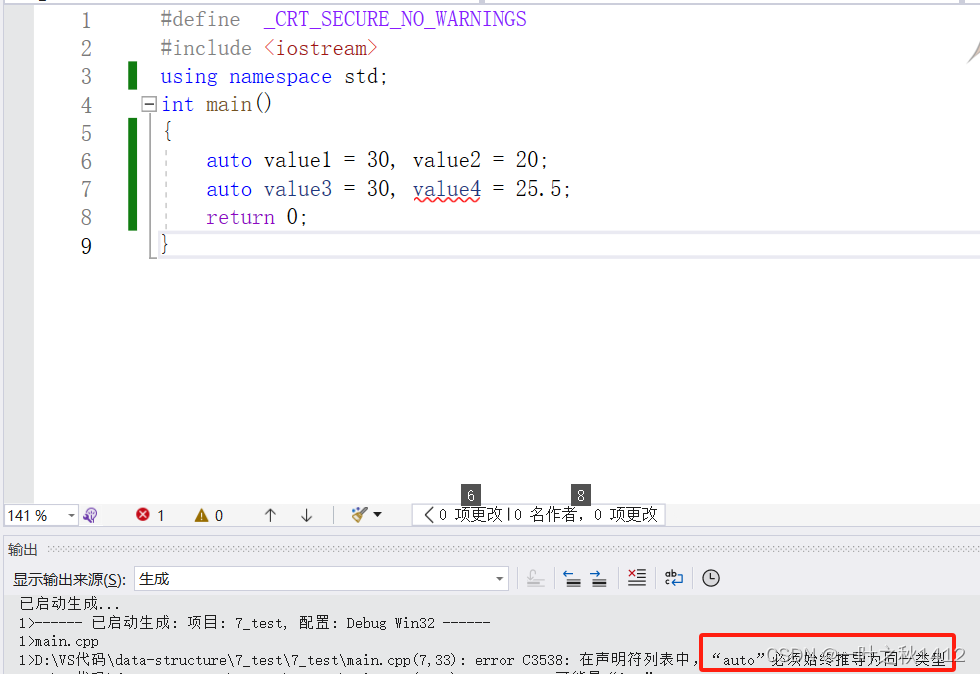Click on the _CRT_SECURE_NO_WARNINGS macro
The image size is (980, 674).
tap(395, 19)
